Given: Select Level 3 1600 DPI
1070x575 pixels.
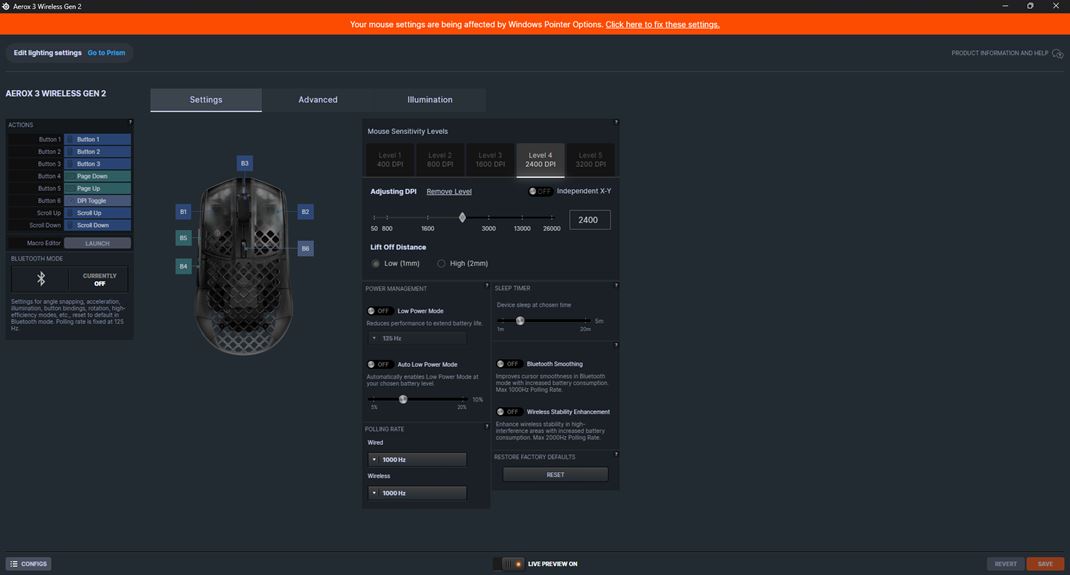Looking at the screenshot, I should coord(490,160).
